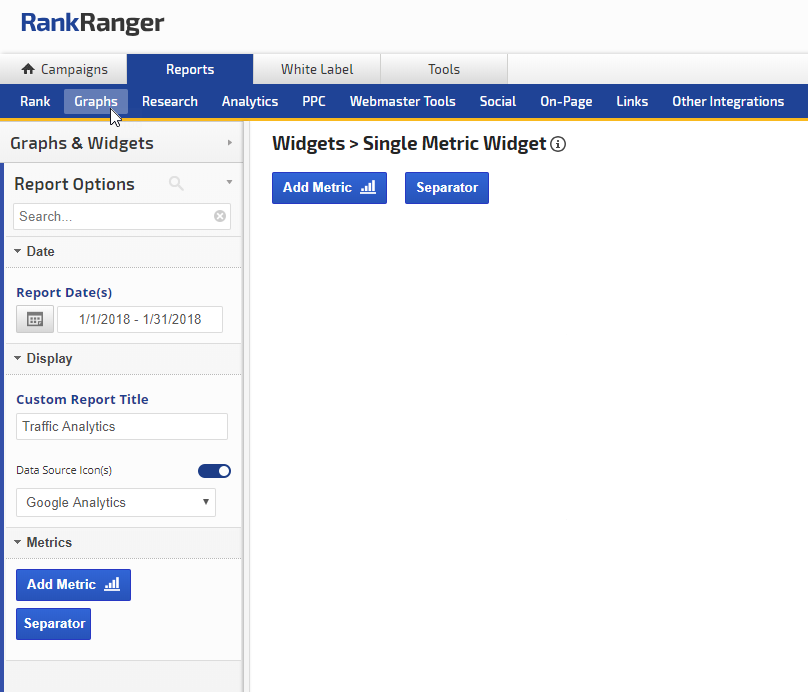
Task: Clear the search box with the X icon
Action: [x=220, y=216]
